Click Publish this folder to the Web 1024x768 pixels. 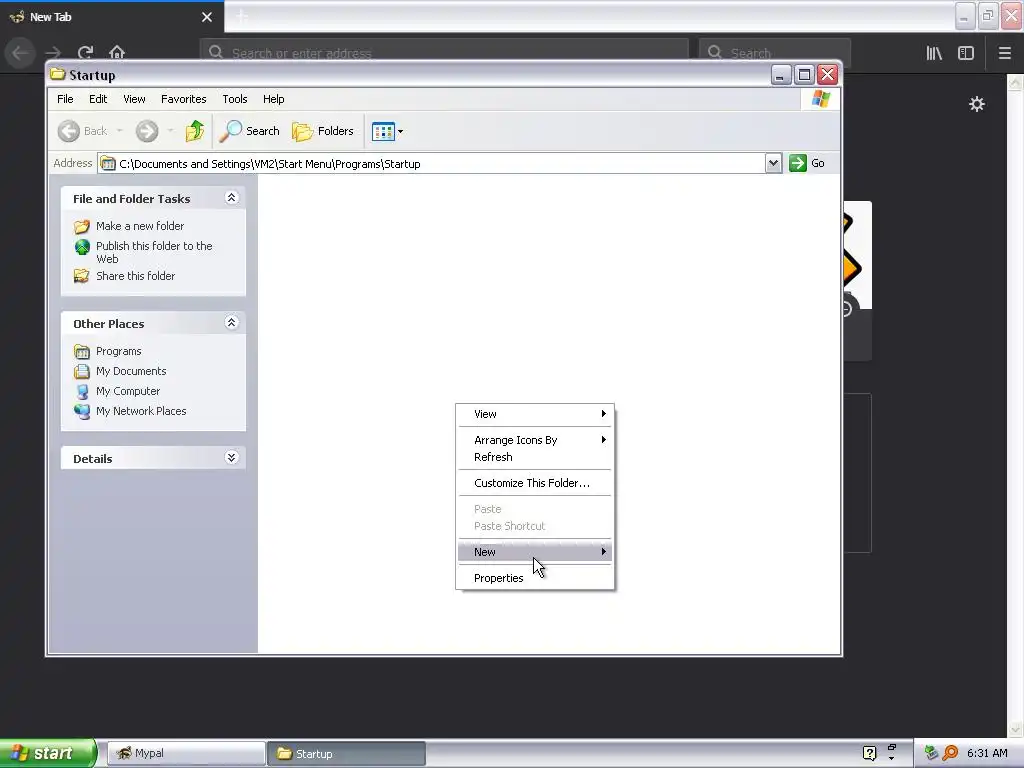154,252
